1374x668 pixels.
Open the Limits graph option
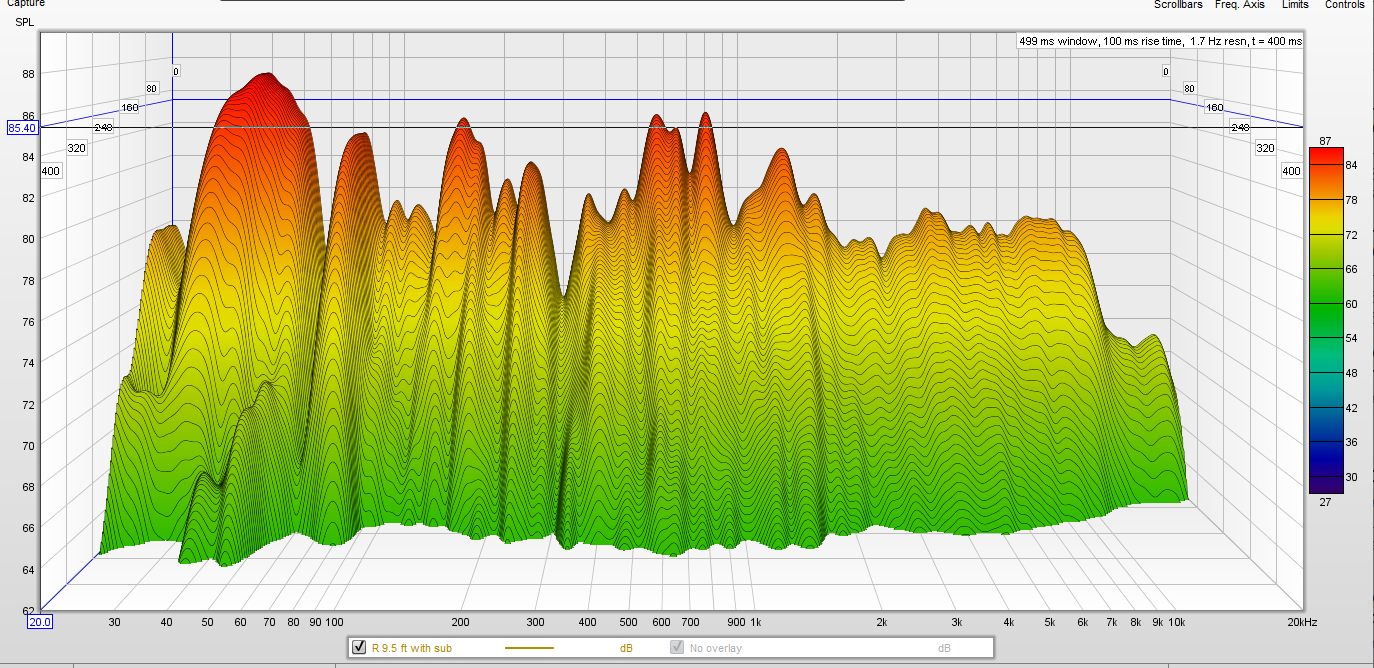click(1295, 5)
